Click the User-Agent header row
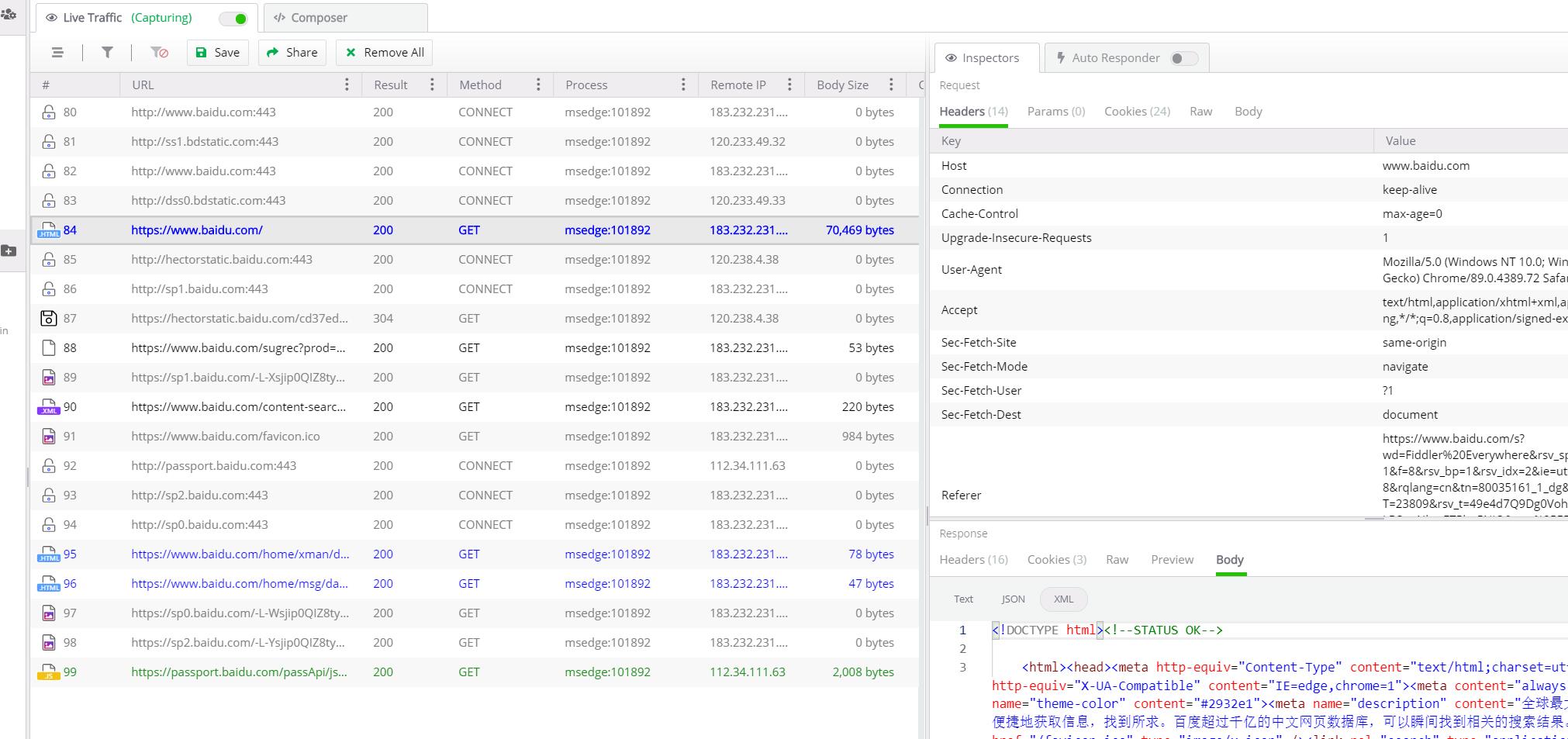This screenshot has height=739, width=1568. pos(1249,270)
